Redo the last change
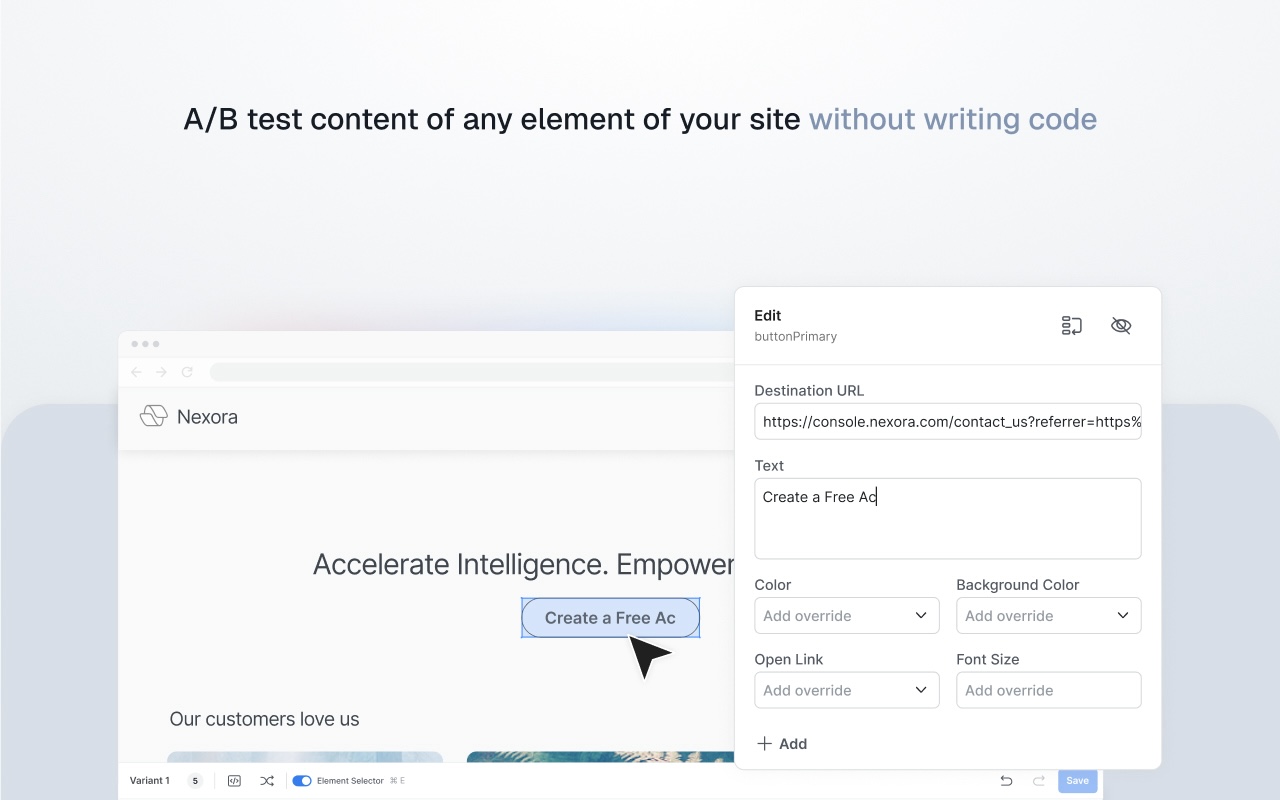This screenshot has width=1280, height=800. click(x=1039, y=781)
